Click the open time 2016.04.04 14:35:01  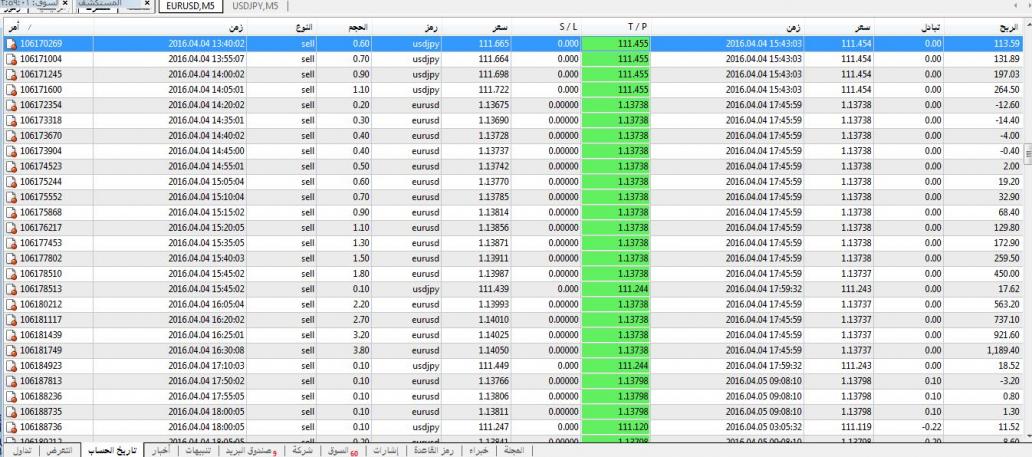[x=207, y=121]
